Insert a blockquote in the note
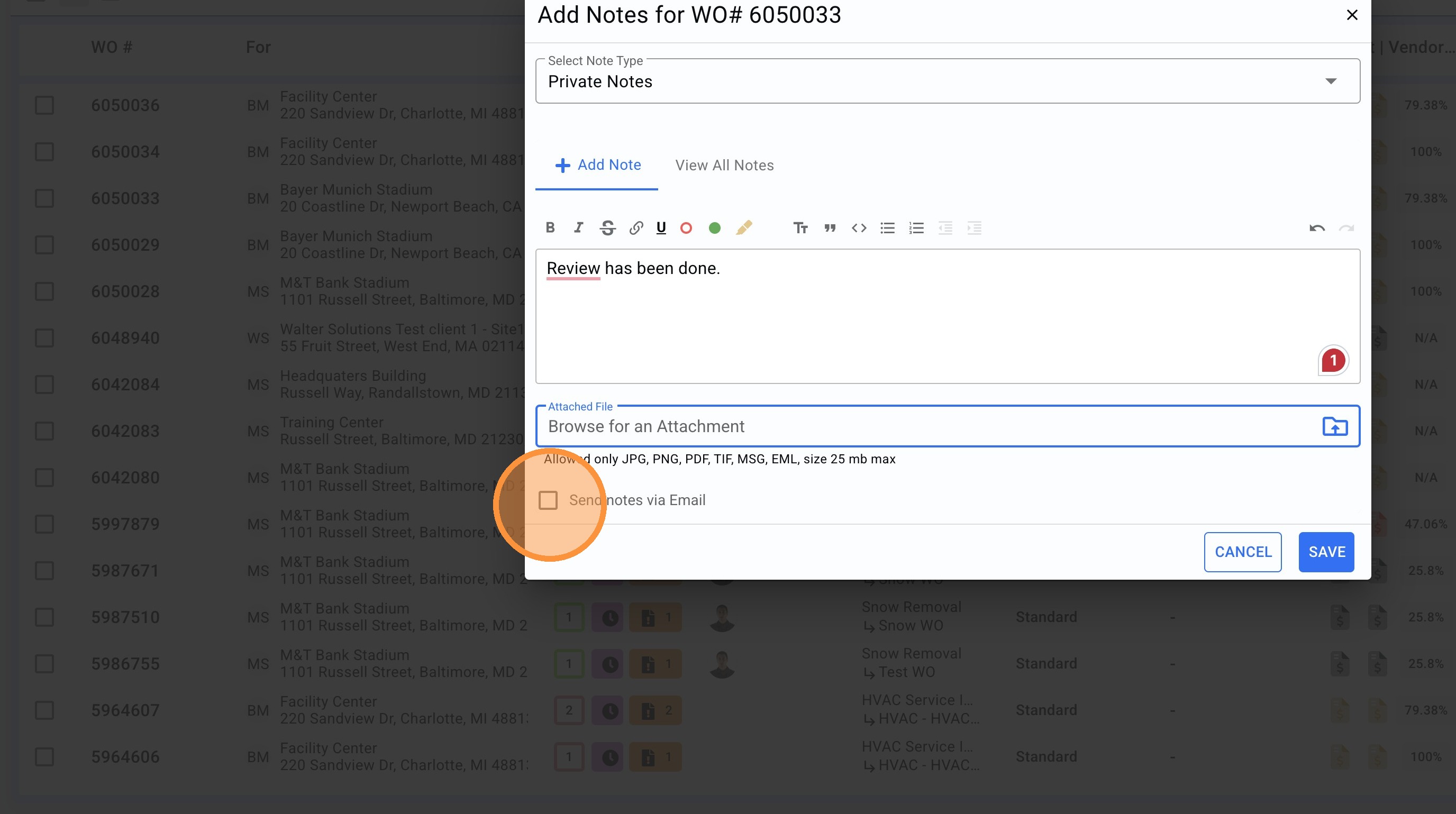 [829, 227]
